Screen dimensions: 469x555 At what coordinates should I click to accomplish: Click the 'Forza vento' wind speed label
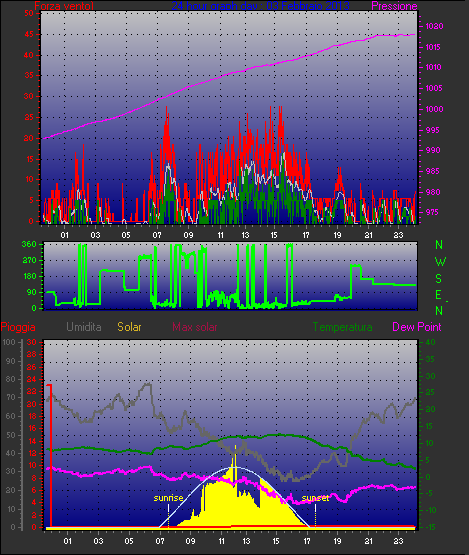coord(64,6)
